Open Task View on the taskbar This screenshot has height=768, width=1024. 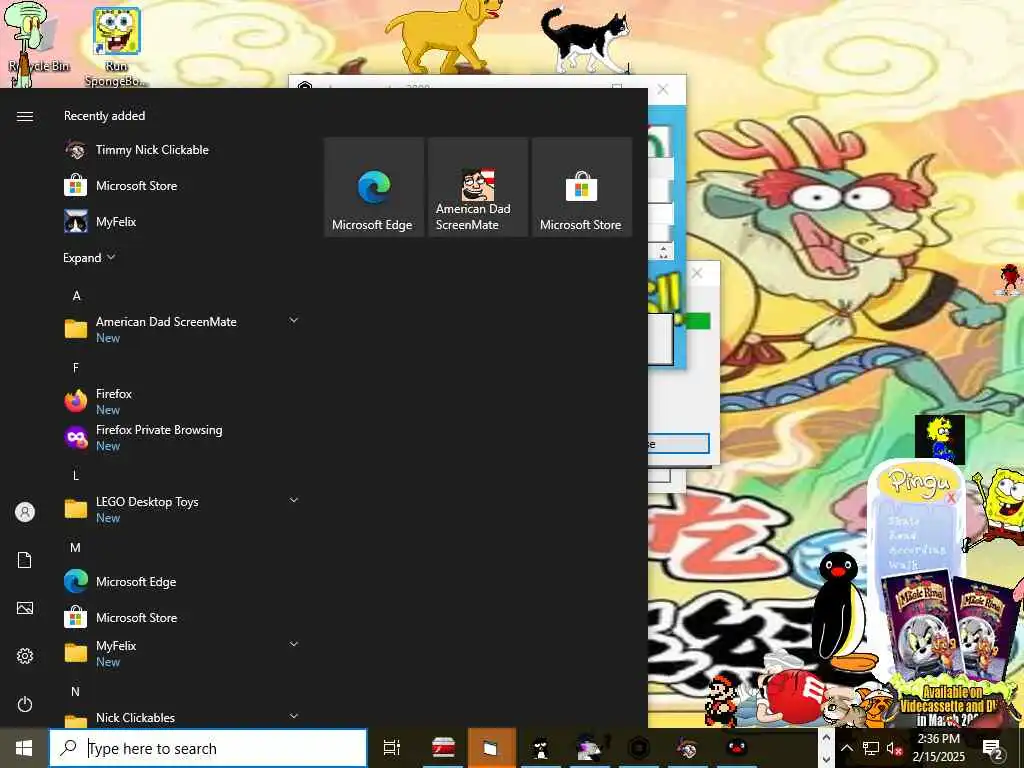pyautogui.click(x=392, y=748)
